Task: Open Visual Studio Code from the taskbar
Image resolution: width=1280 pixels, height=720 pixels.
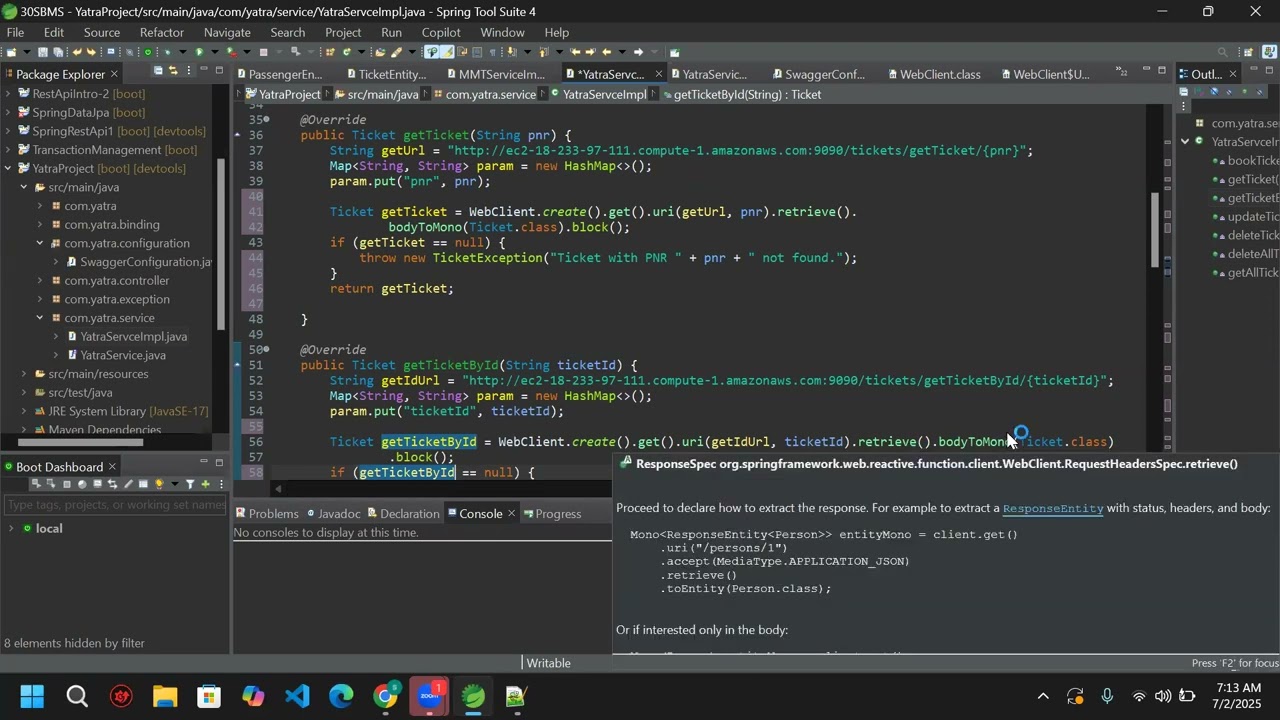Action: point(297,696)
